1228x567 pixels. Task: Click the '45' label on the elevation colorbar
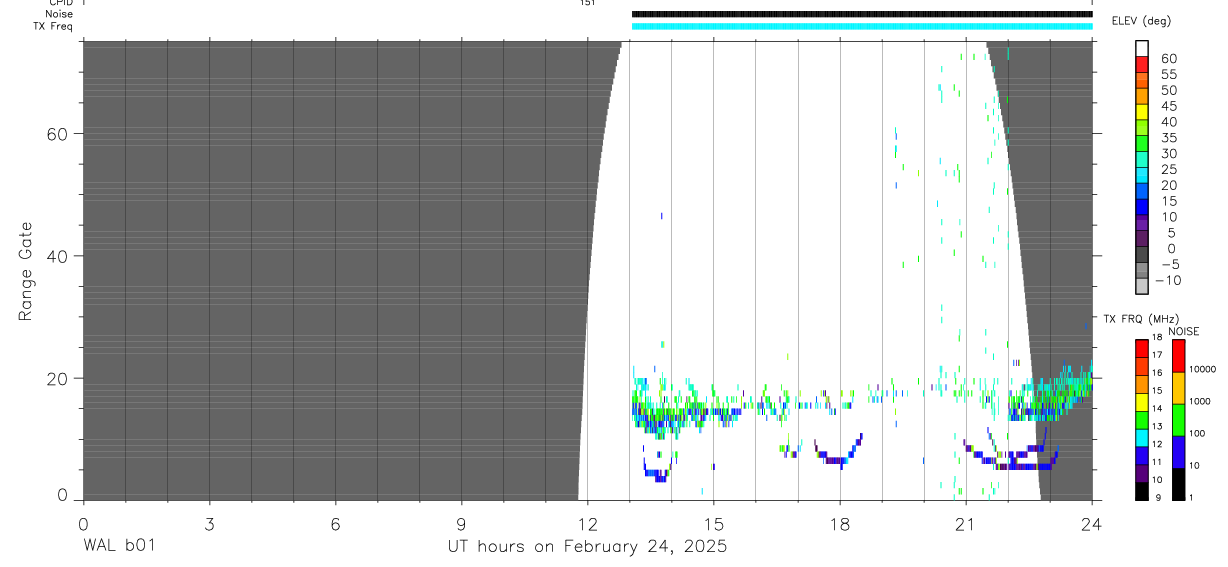pyautogui.click(x=1168, y=106)
